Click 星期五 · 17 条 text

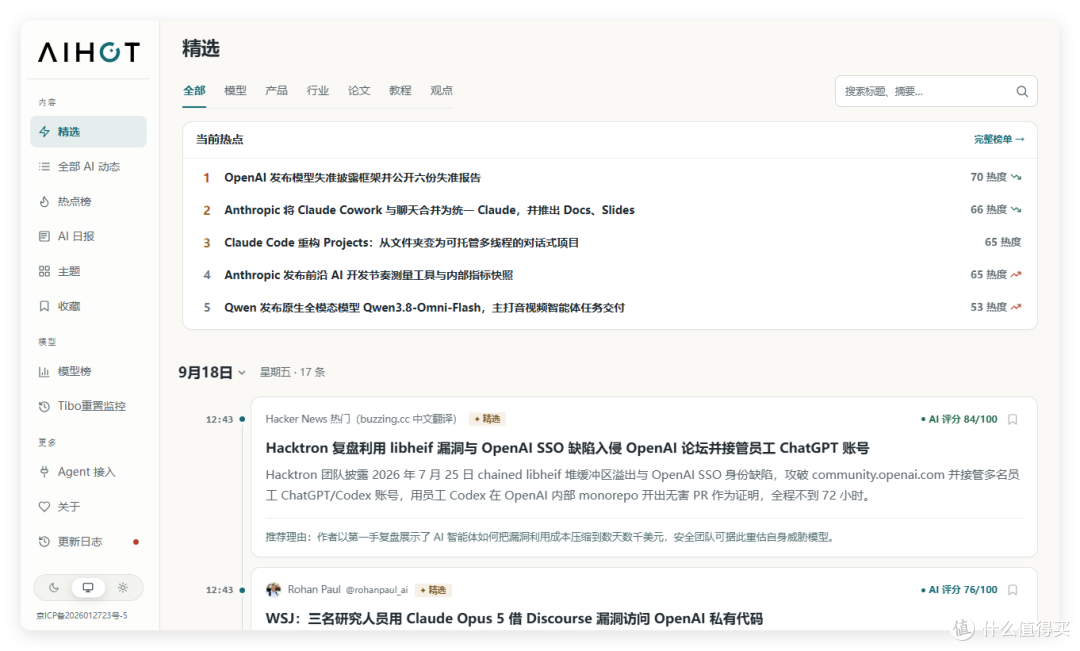point(292,373)
